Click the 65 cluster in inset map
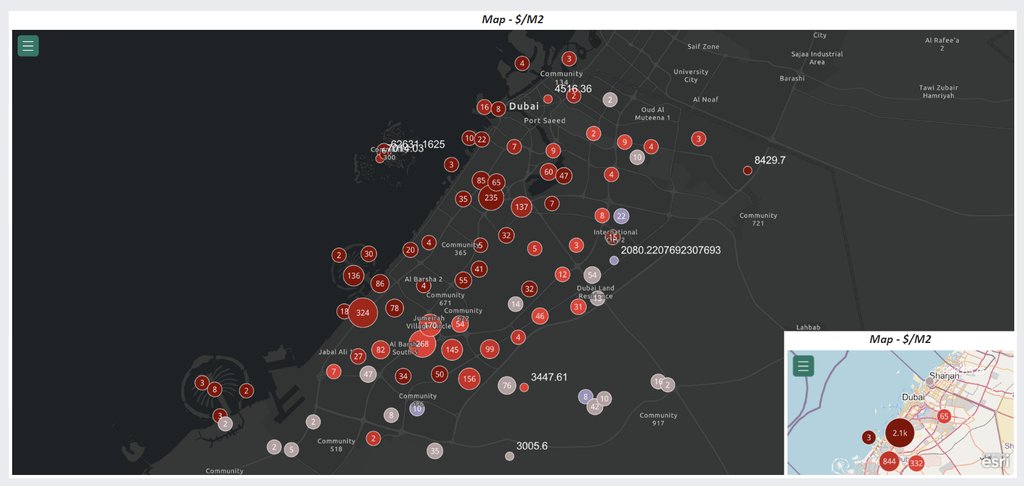Image resolution: width=1024 pixels, height=486 pixels. coord(944,416)
